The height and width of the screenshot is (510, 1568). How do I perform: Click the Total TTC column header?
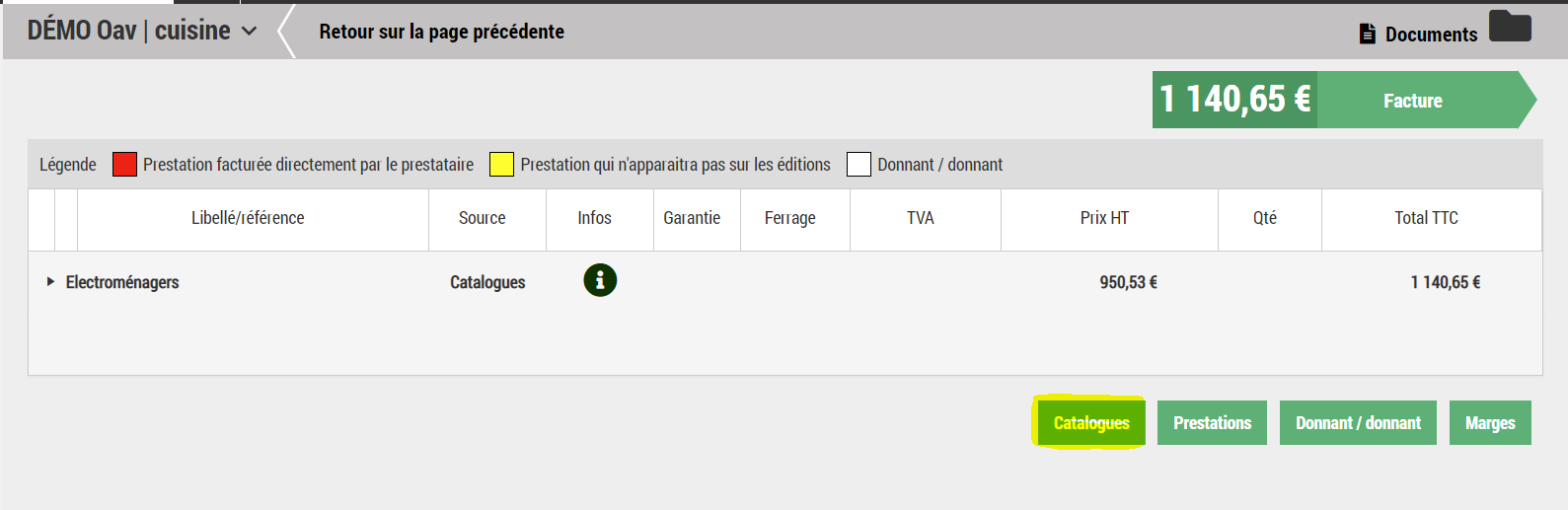pyautogui.click(x=1426, y=218)
